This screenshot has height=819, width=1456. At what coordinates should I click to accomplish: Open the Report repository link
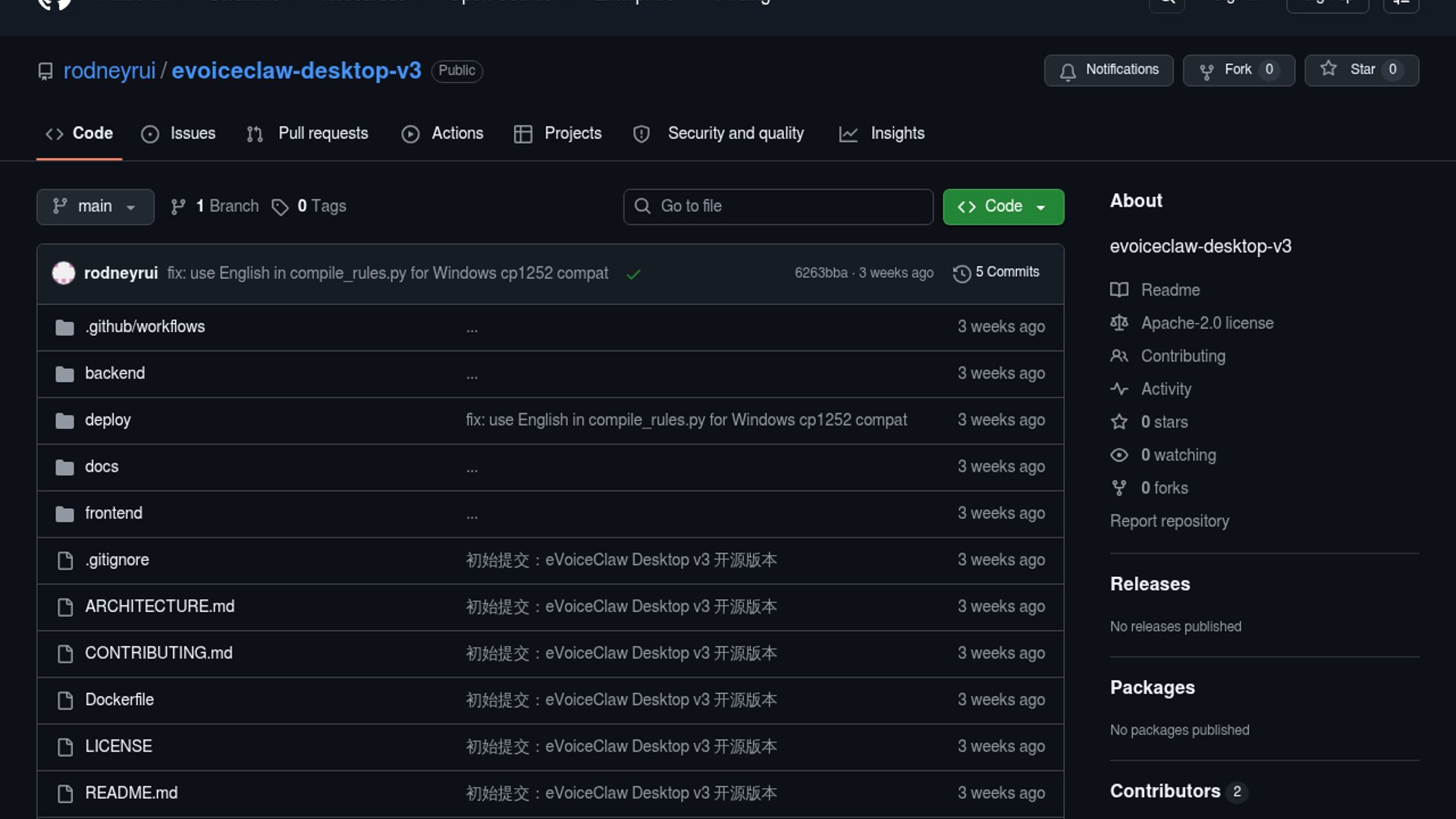pos(1169,521)
